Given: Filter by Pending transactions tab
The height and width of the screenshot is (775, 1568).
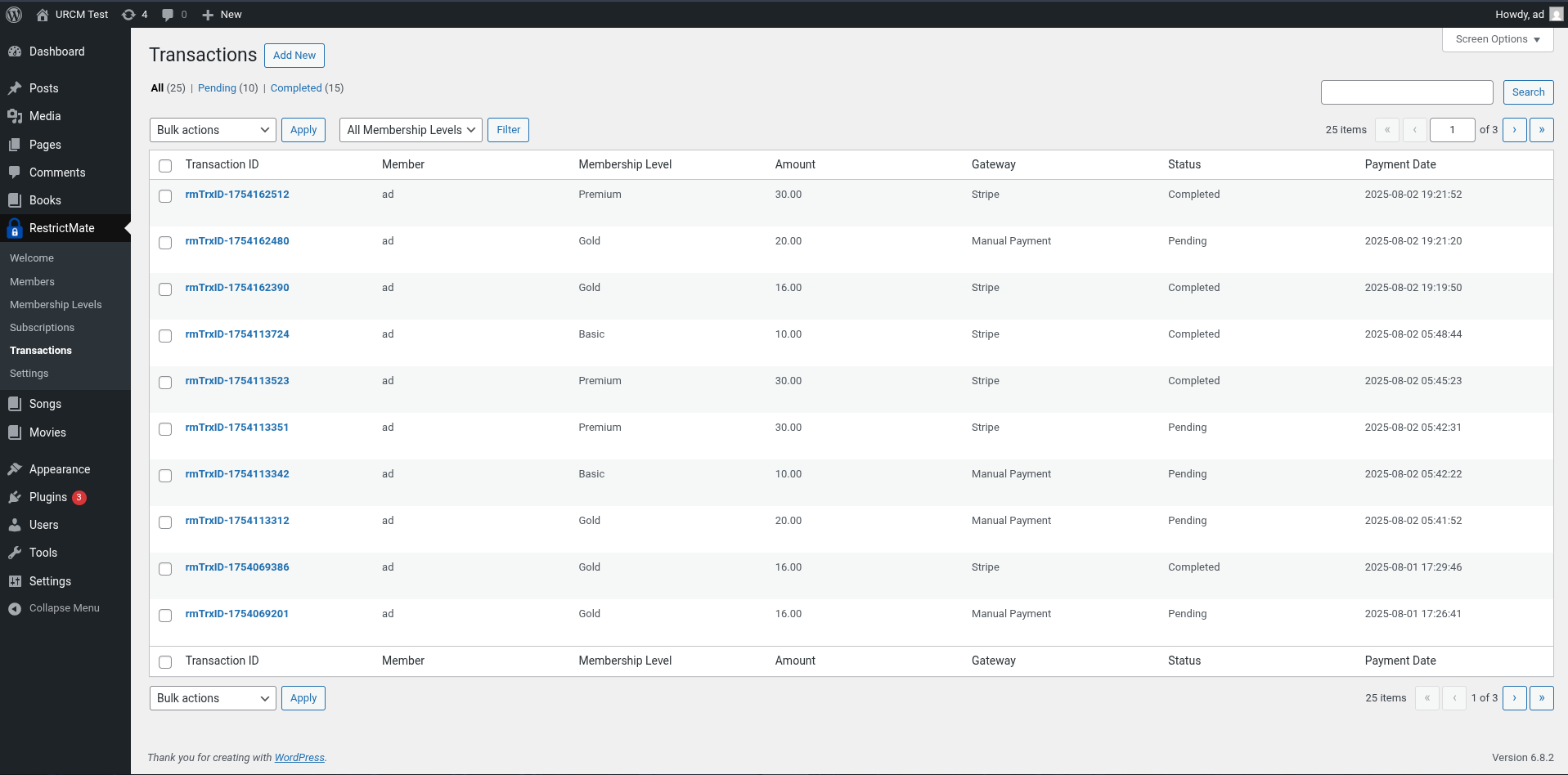Looking at the screenshot, I should [217, 88].
